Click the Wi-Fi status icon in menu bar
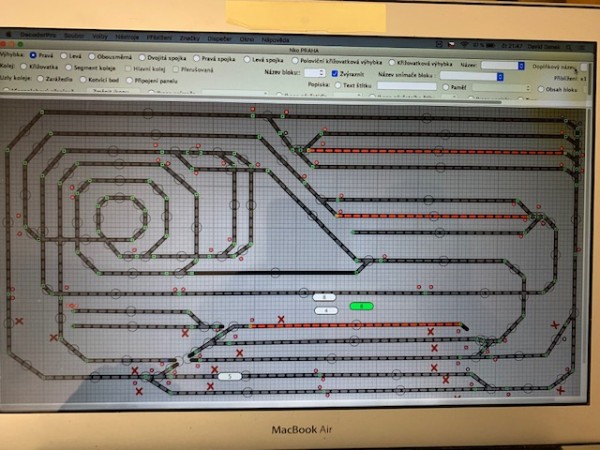 tap(464, 45)
